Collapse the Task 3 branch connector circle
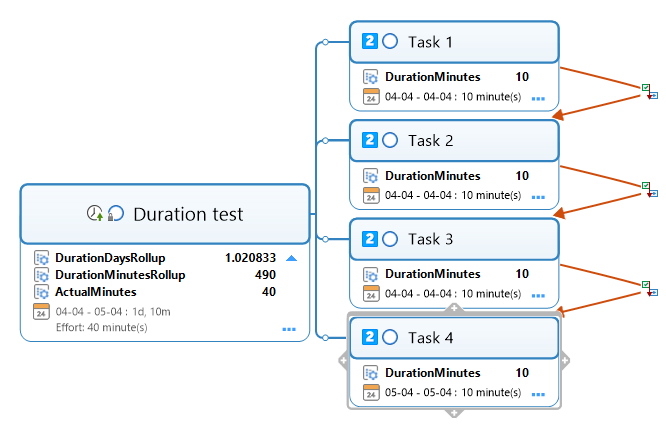The image size is (666, 438). (325, 239)
